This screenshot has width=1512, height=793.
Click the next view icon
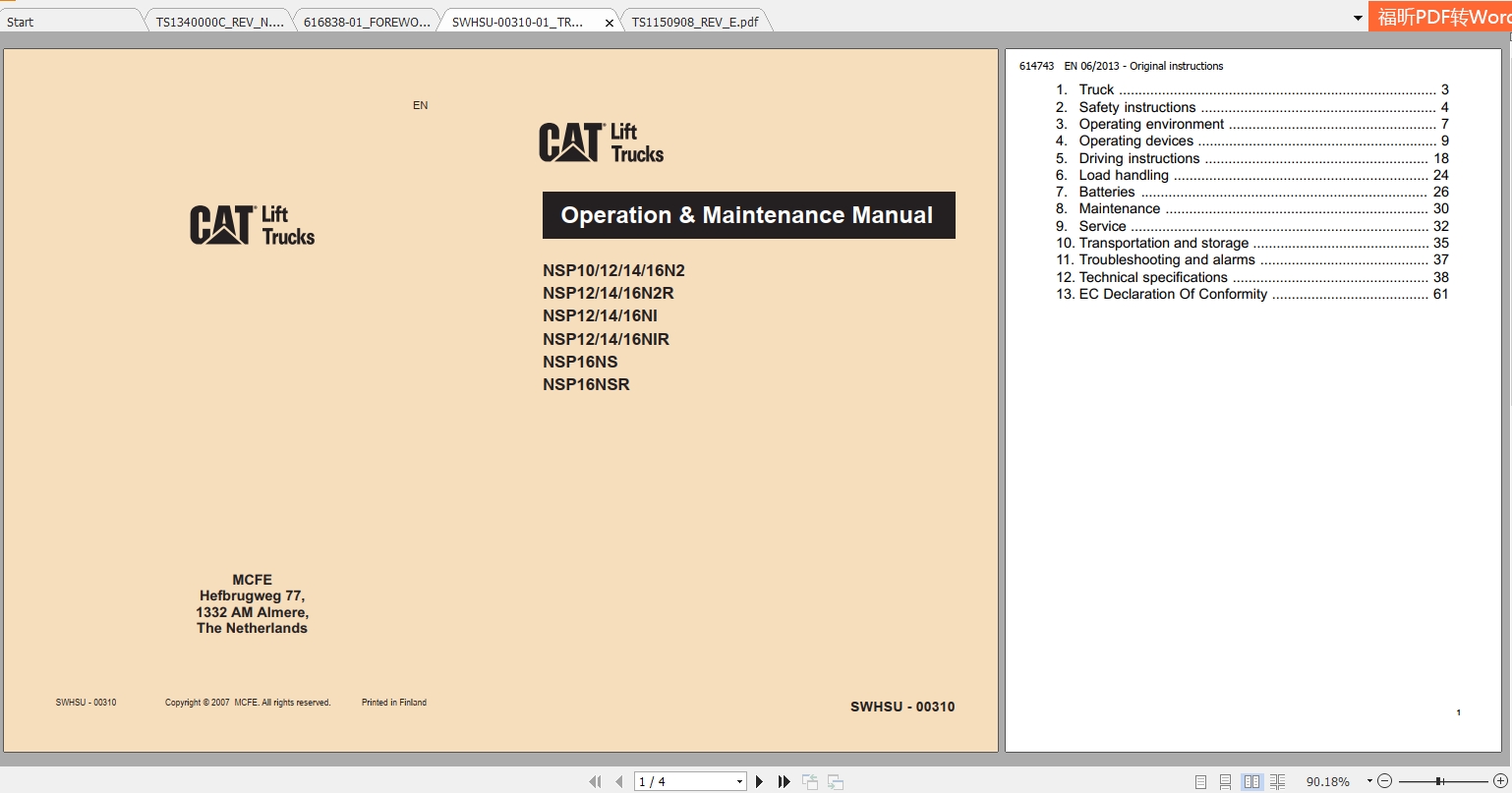(x=835, y=781)
